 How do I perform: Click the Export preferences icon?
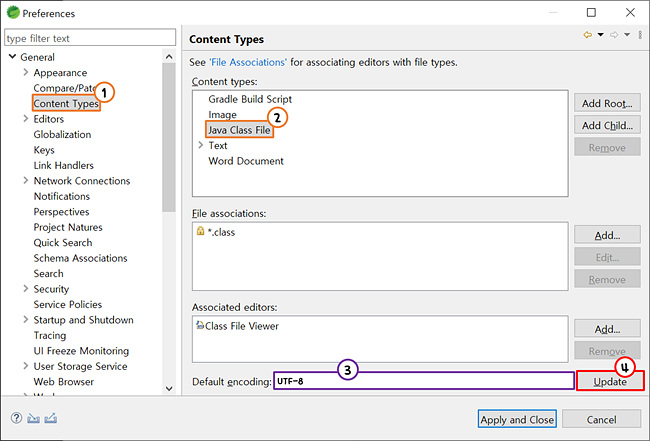point(52,418)
